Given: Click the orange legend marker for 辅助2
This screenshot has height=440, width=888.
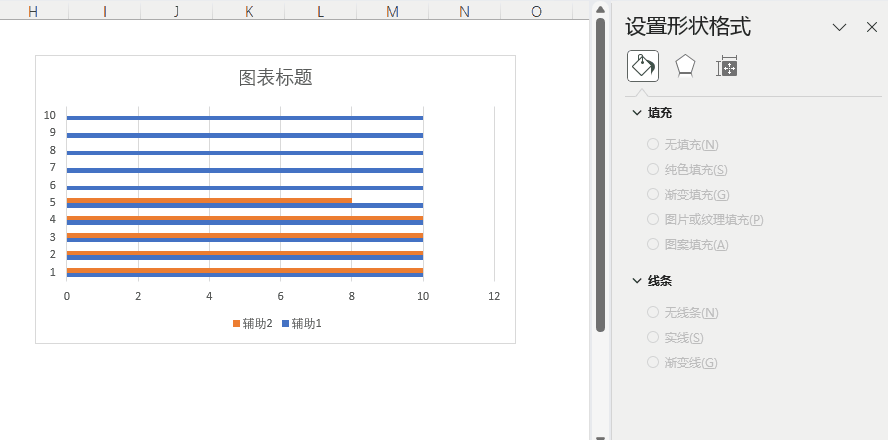Looking at the screenshot, I should tap(236, 324).
